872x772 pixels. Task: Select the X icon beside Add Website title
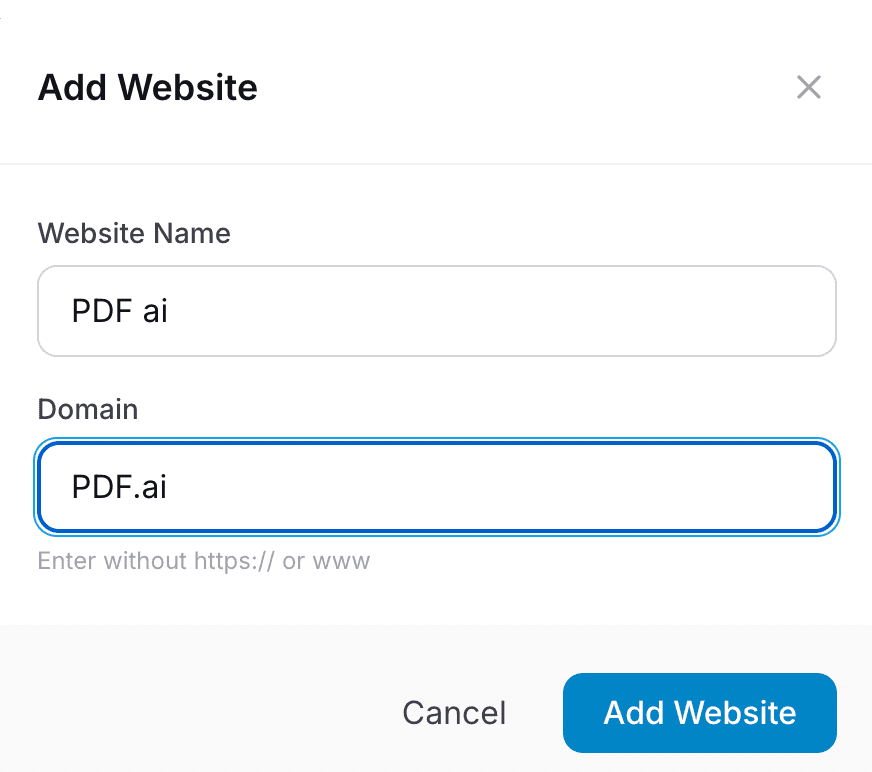(x=808, y=87)
